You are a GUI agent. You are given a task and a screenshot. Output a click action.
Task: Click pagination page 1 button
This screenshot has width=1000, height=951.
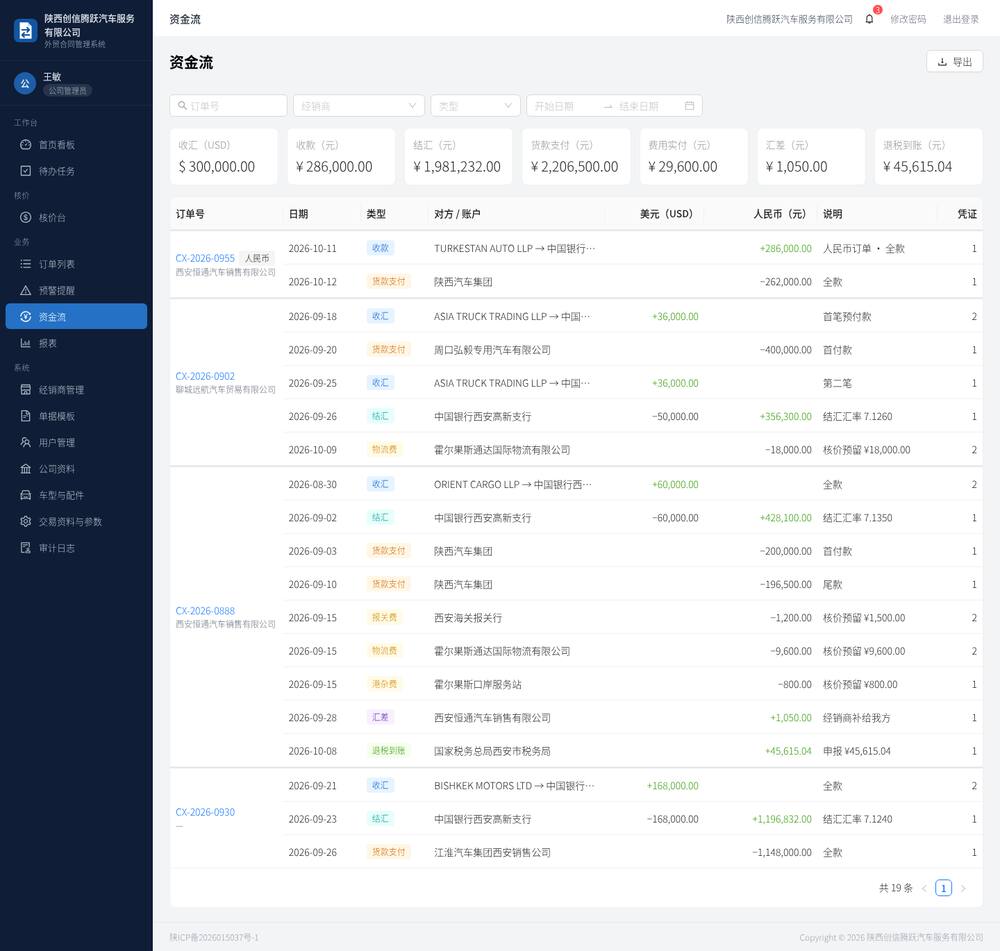tap(943, 888)
